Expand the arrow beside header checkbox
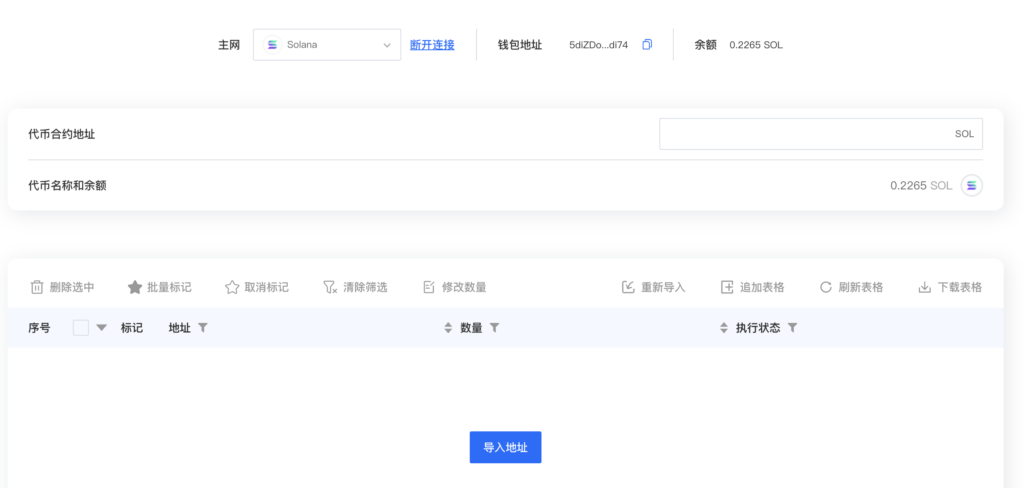Screen dimensions: 1024x488 (101, 328)
